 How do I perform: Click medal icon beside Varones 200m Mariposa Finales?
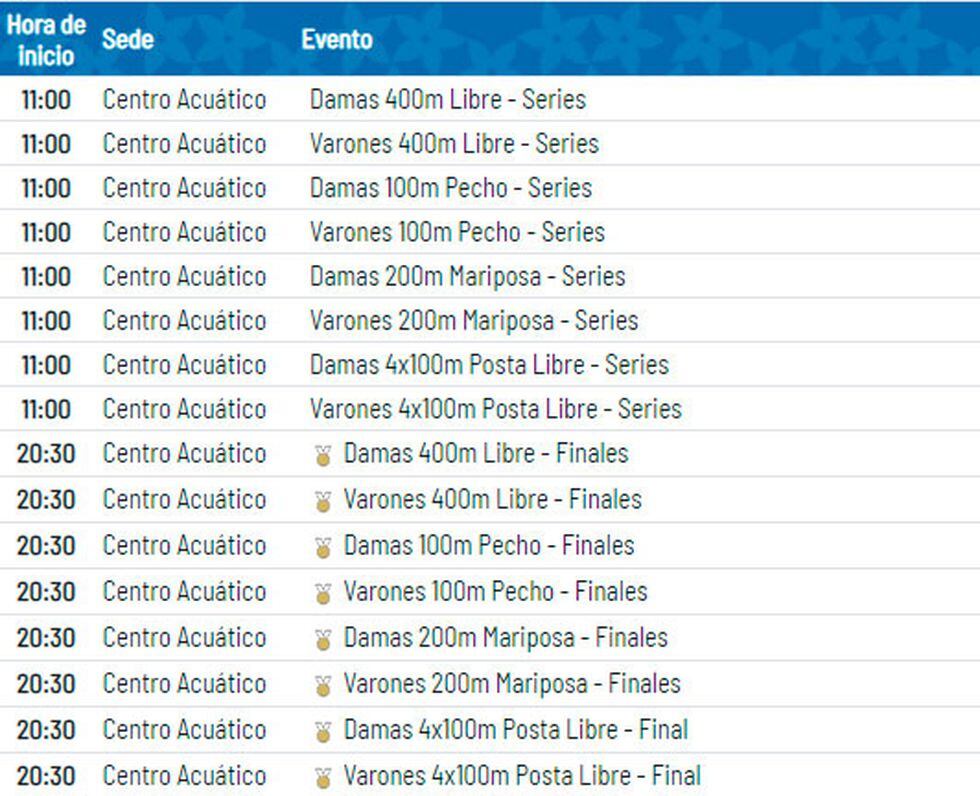(322, 686)
